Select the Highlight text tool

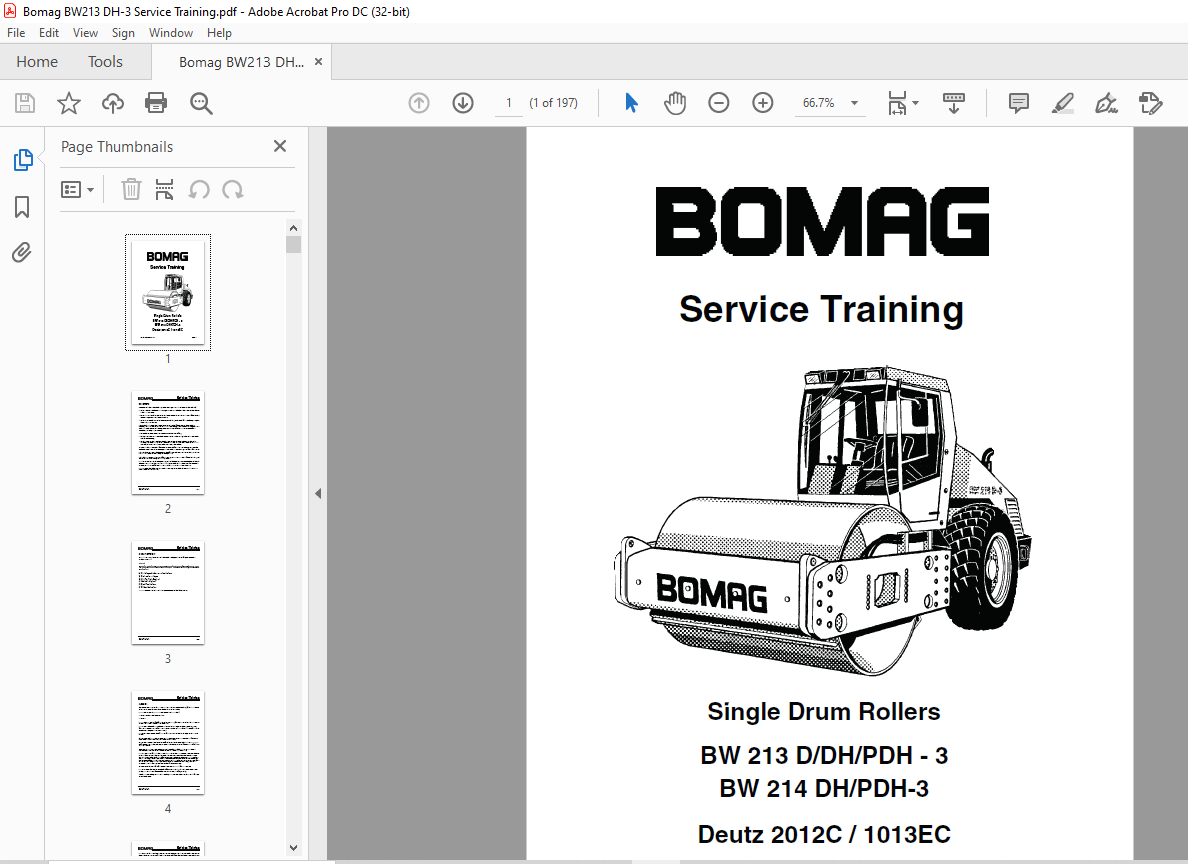pos(1062,103)
